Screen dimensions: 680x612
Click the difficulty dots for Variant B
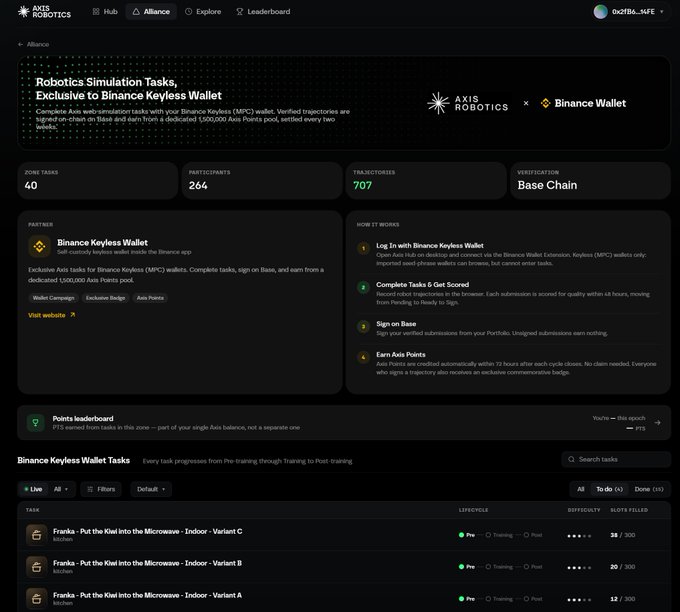(x=579, y=568)
